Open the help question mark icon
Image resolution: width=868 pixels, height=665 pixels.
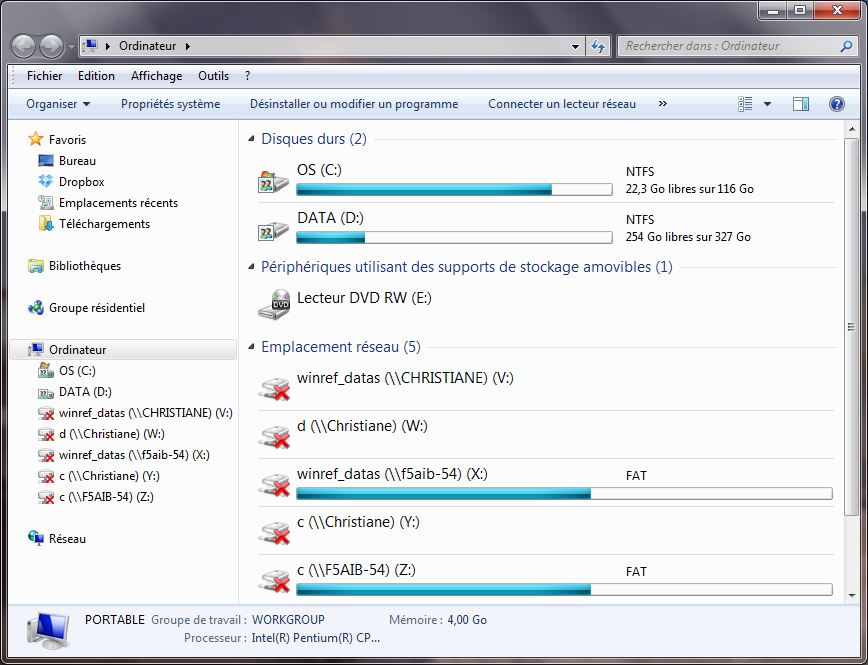tap(836, 104)
